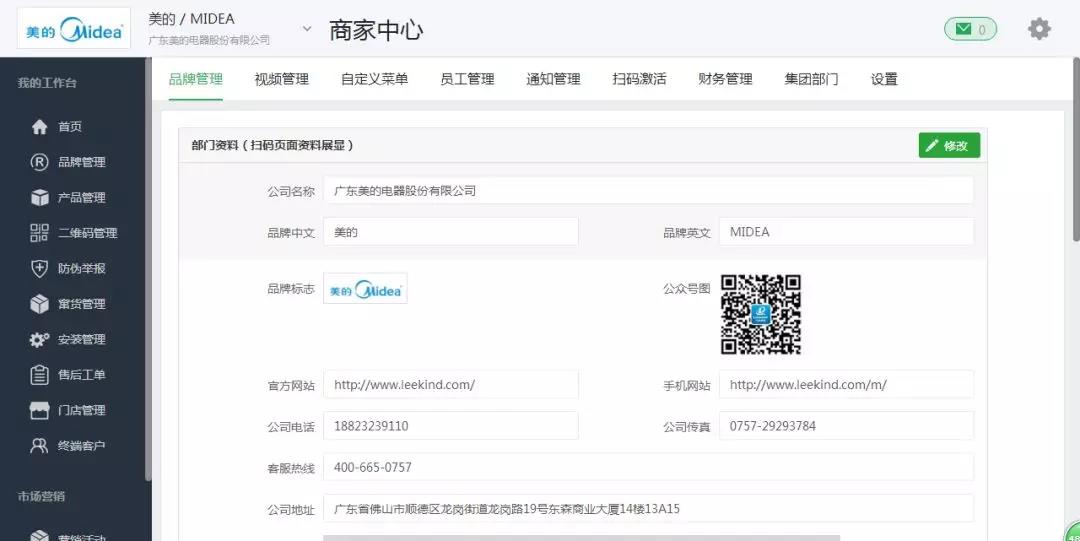
Task: Click the Midea logo in the header
Action: (x=74, y=28)
